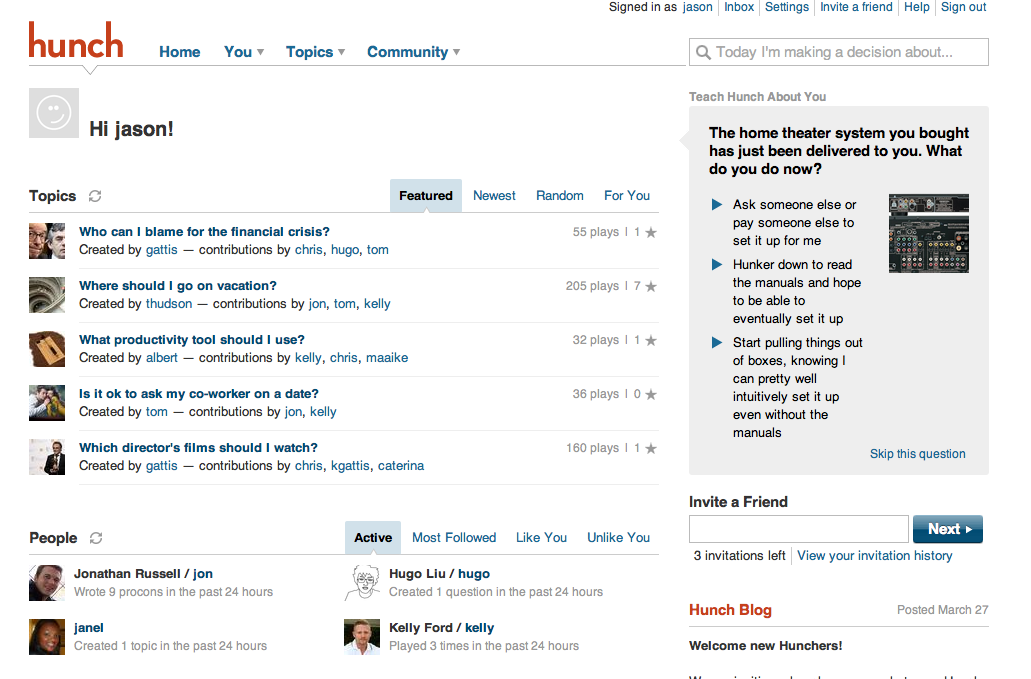This screenshot has width=1031, height=679.
Task: Click the Skip this question link
Action: (918, 454)
